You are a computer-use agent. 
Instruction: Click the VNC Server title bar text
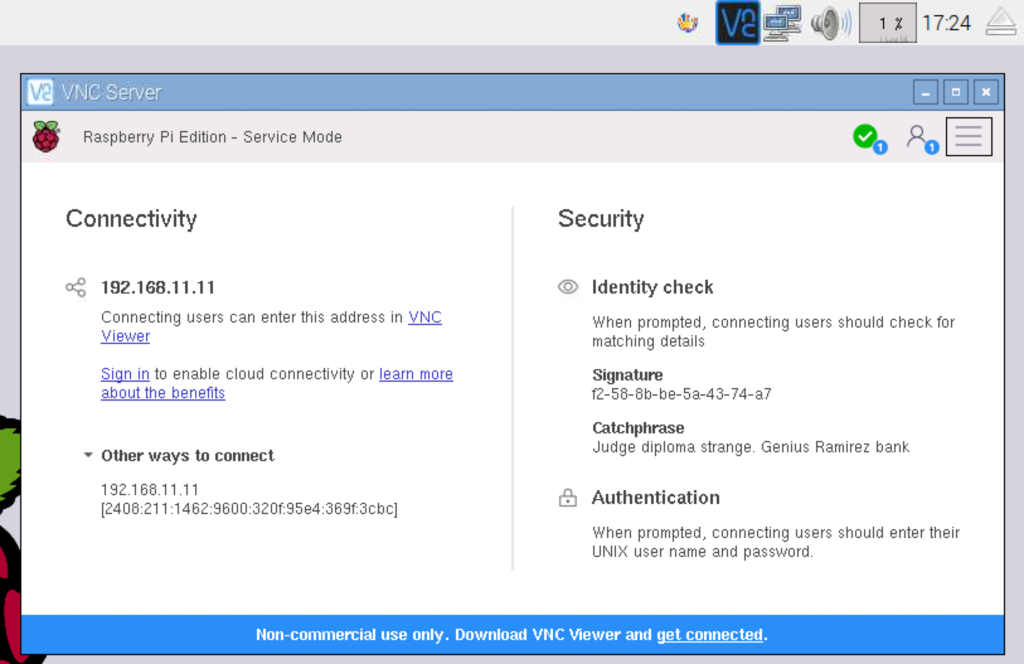coord(111,92)
